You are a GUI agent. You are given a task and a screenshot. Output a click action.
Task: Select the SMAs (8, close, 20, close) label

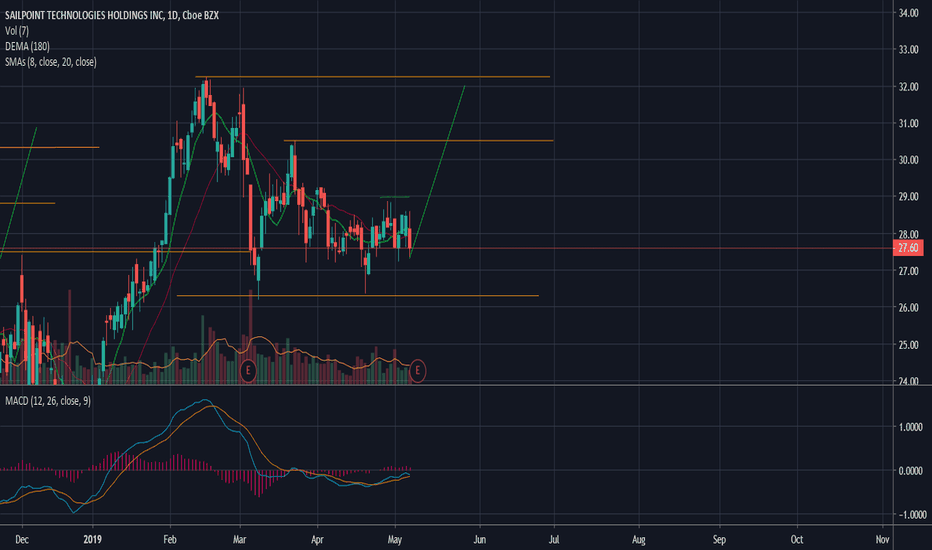coord(51,62)
